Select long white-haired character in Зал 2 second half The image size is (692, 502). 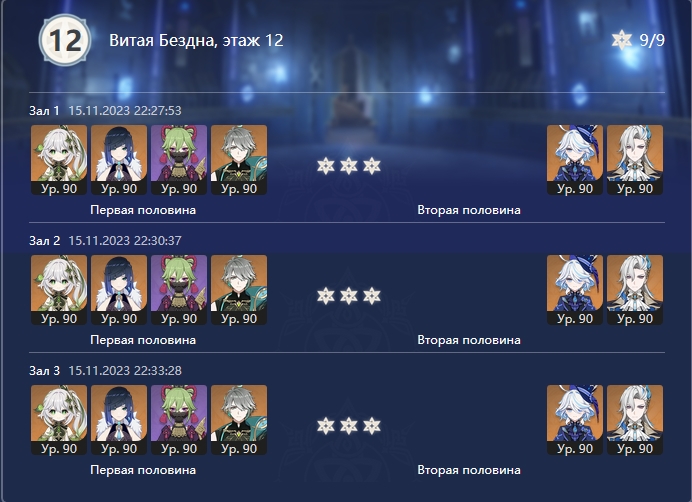click(x=635, y=290)
